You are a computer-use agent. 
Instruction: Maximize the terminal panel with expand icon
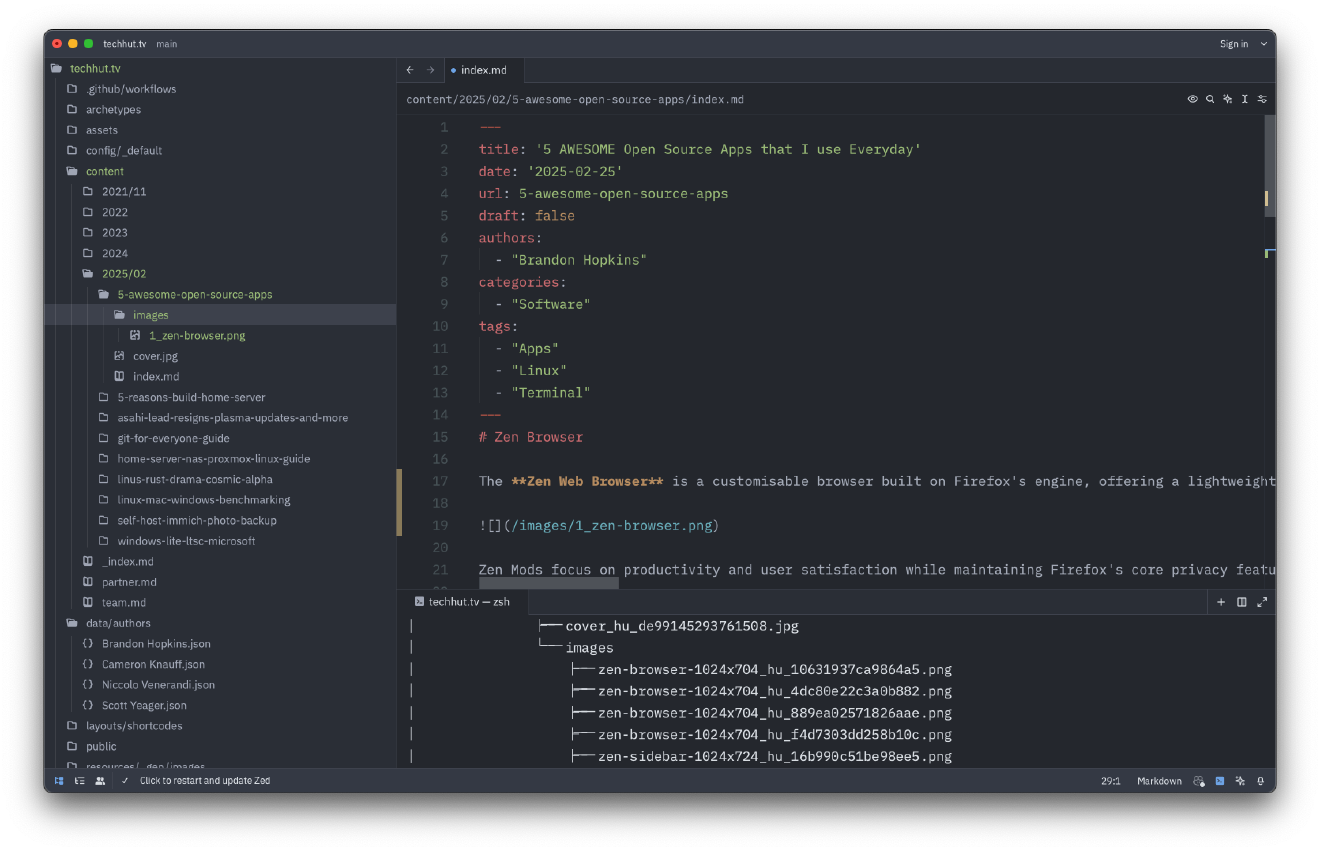coord(1262,601)
